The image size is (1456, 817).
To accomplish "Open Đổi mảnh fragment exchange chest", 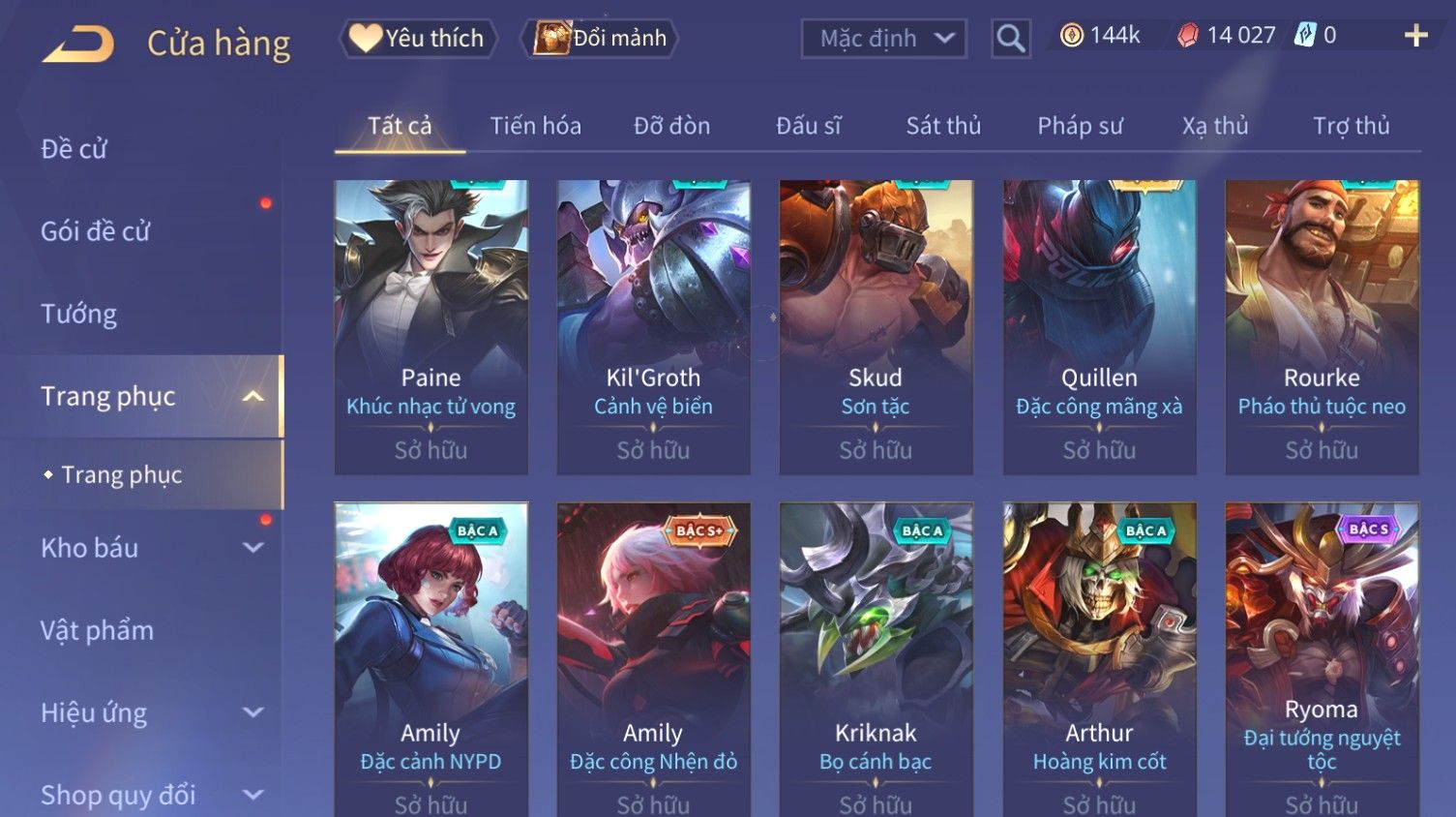I will [600, 38].
